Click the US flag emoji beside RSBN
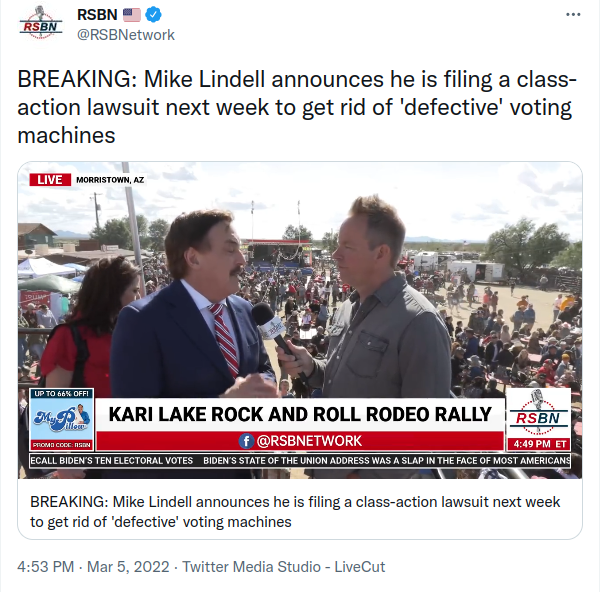This screenshot has width=608, height=592. 131,15
